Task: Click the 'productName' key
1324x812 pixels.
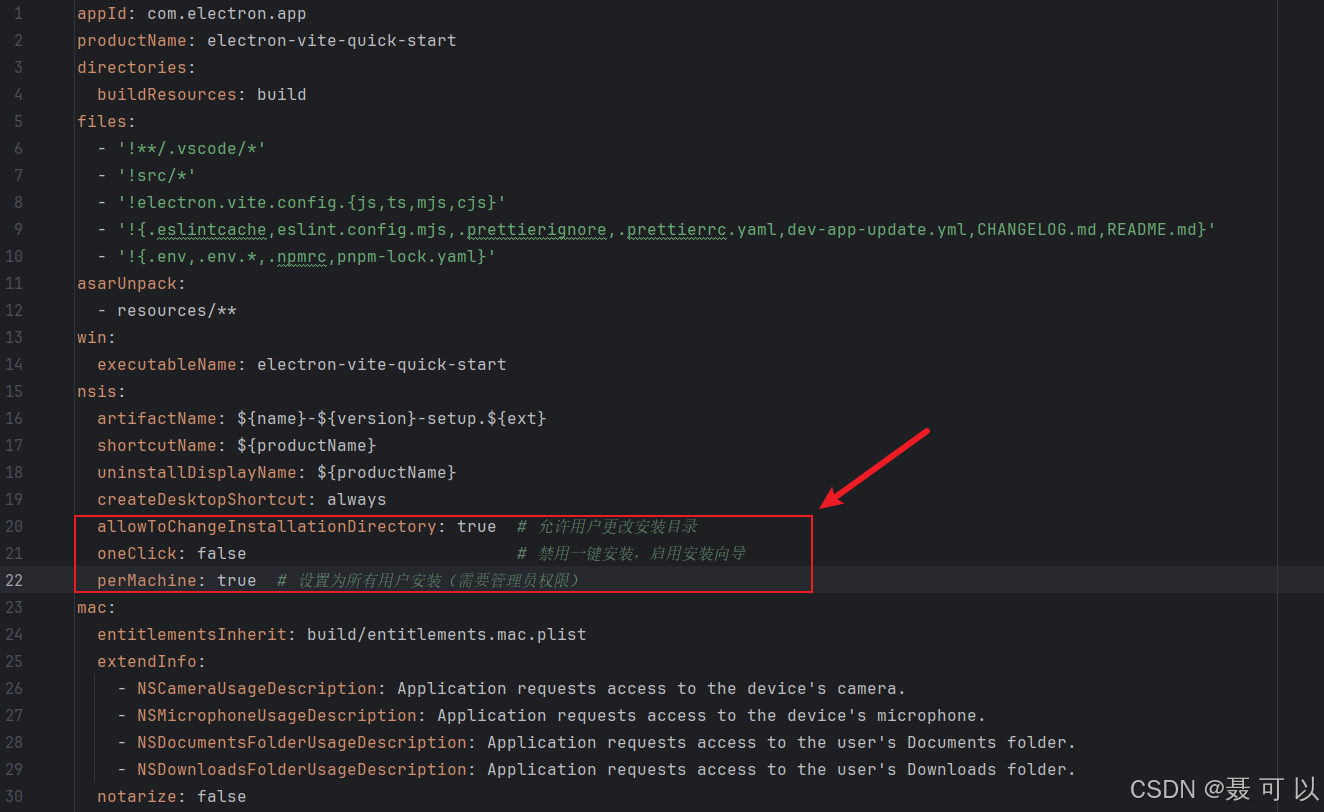Action: (x=132, y=41)
